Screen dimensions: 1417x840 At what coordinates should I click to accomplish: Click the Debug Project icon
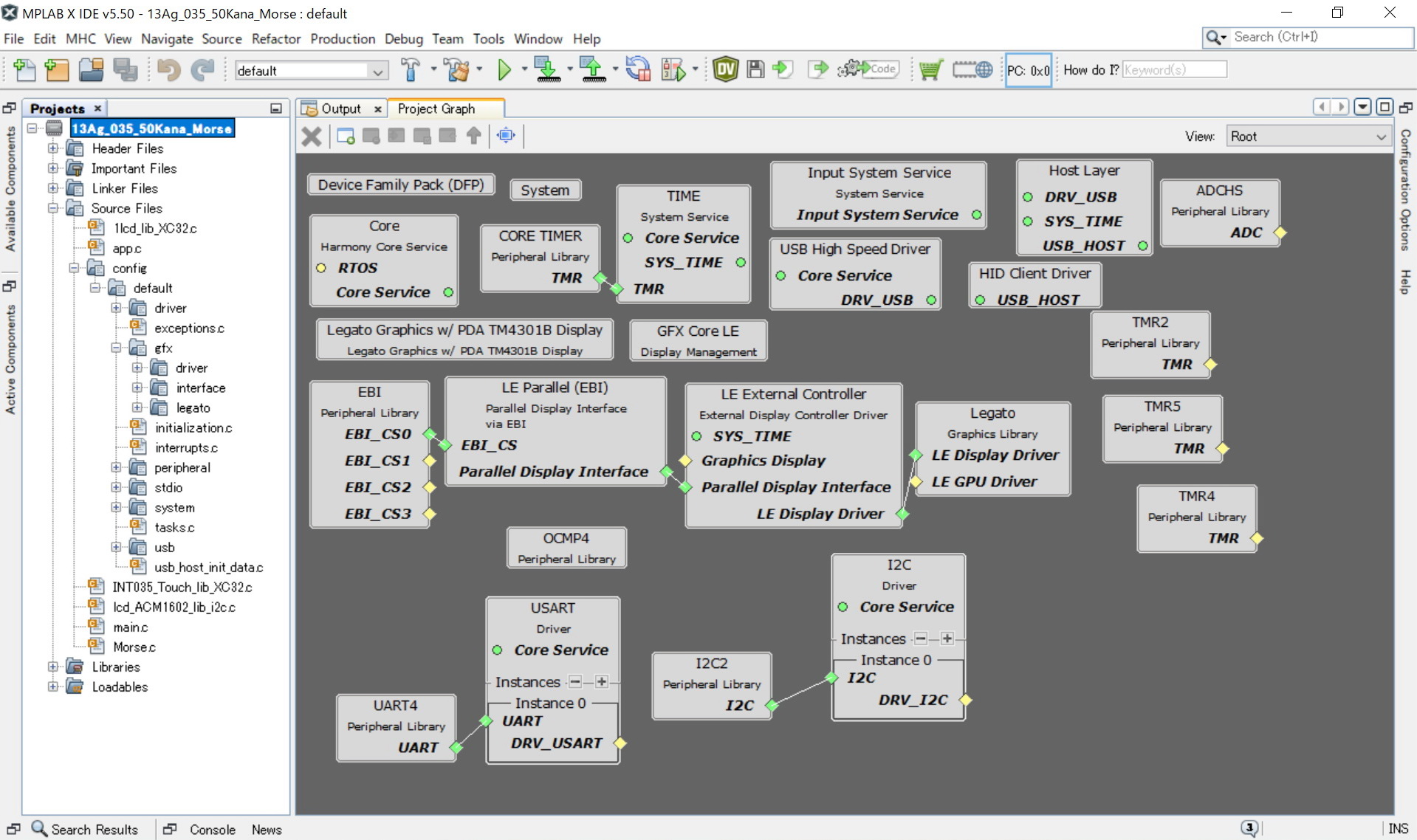pyautogui.click(x=673, y=70)
